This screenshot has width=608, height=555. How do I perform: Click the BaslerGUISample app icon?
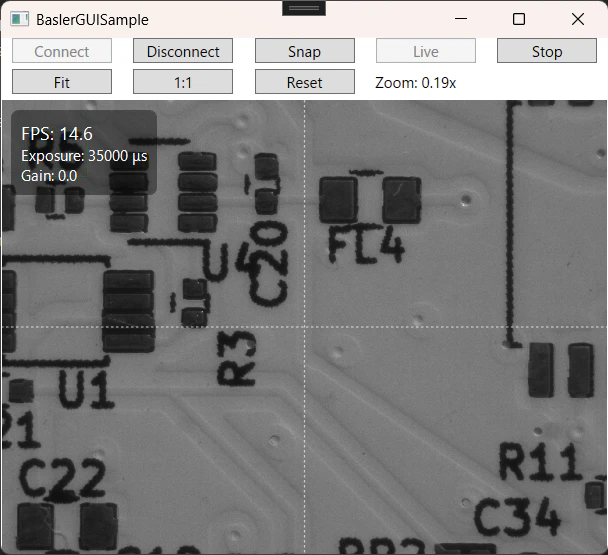pos(19,19)
